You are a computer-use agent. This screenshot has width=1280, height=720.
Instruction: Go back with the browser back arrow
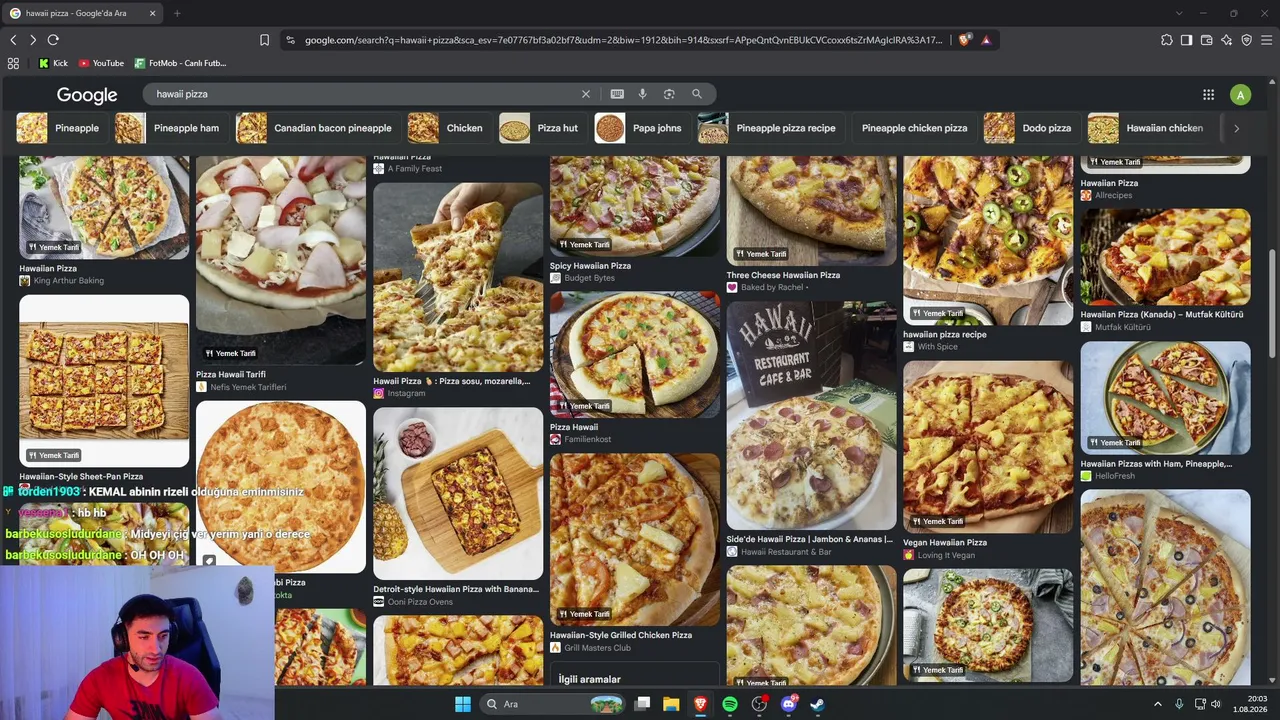click(x=13, y=40)
